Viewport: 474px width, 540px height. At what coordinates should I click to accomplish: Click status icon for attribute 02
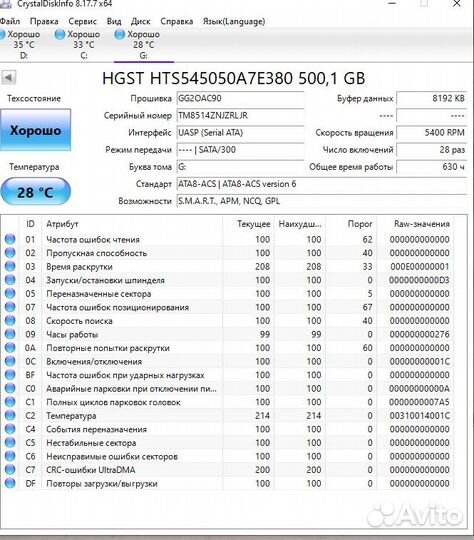pos(10,253)
